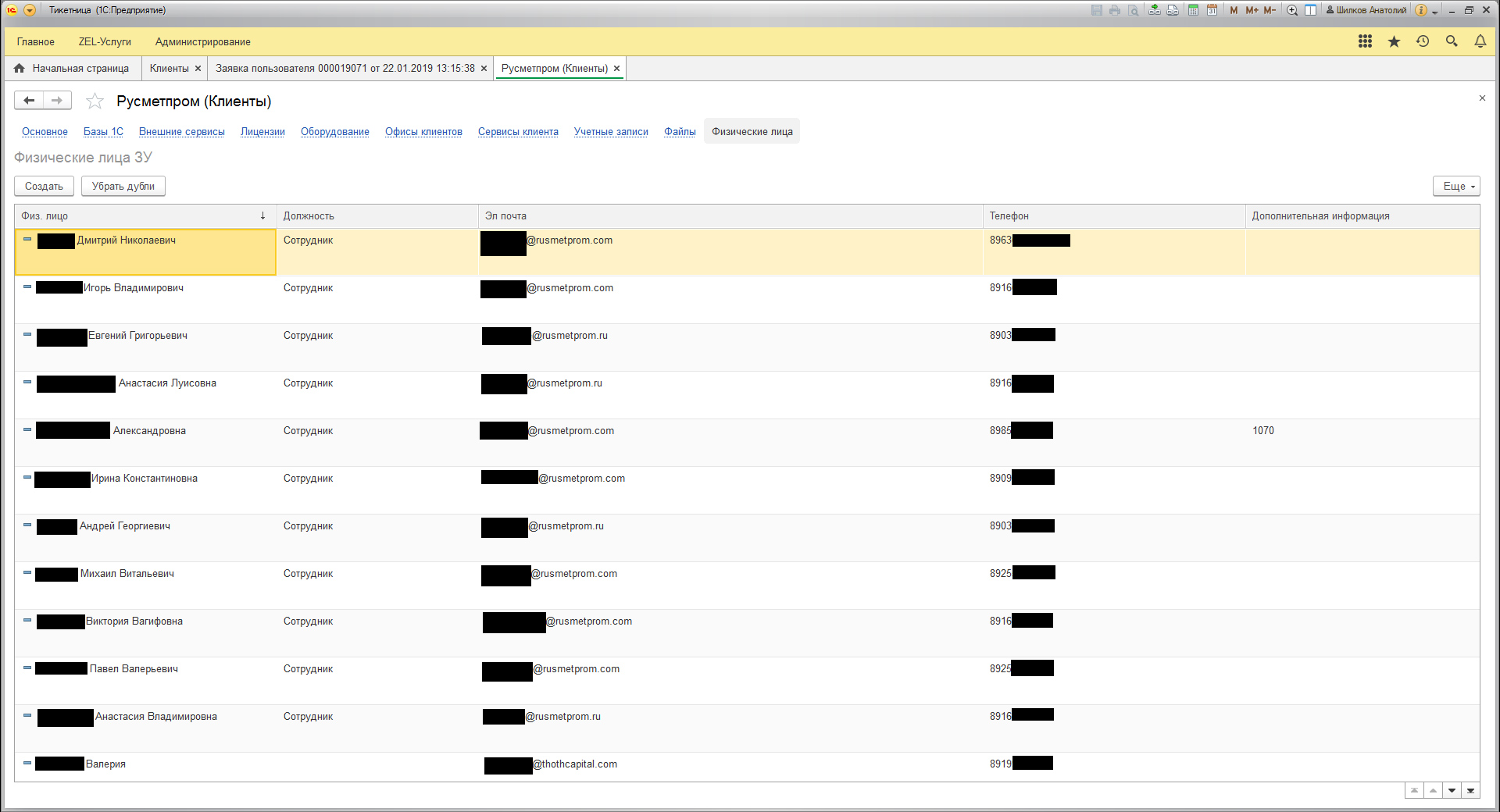Switch to Заявка пользователя 000019071 tab

[345, 69]
